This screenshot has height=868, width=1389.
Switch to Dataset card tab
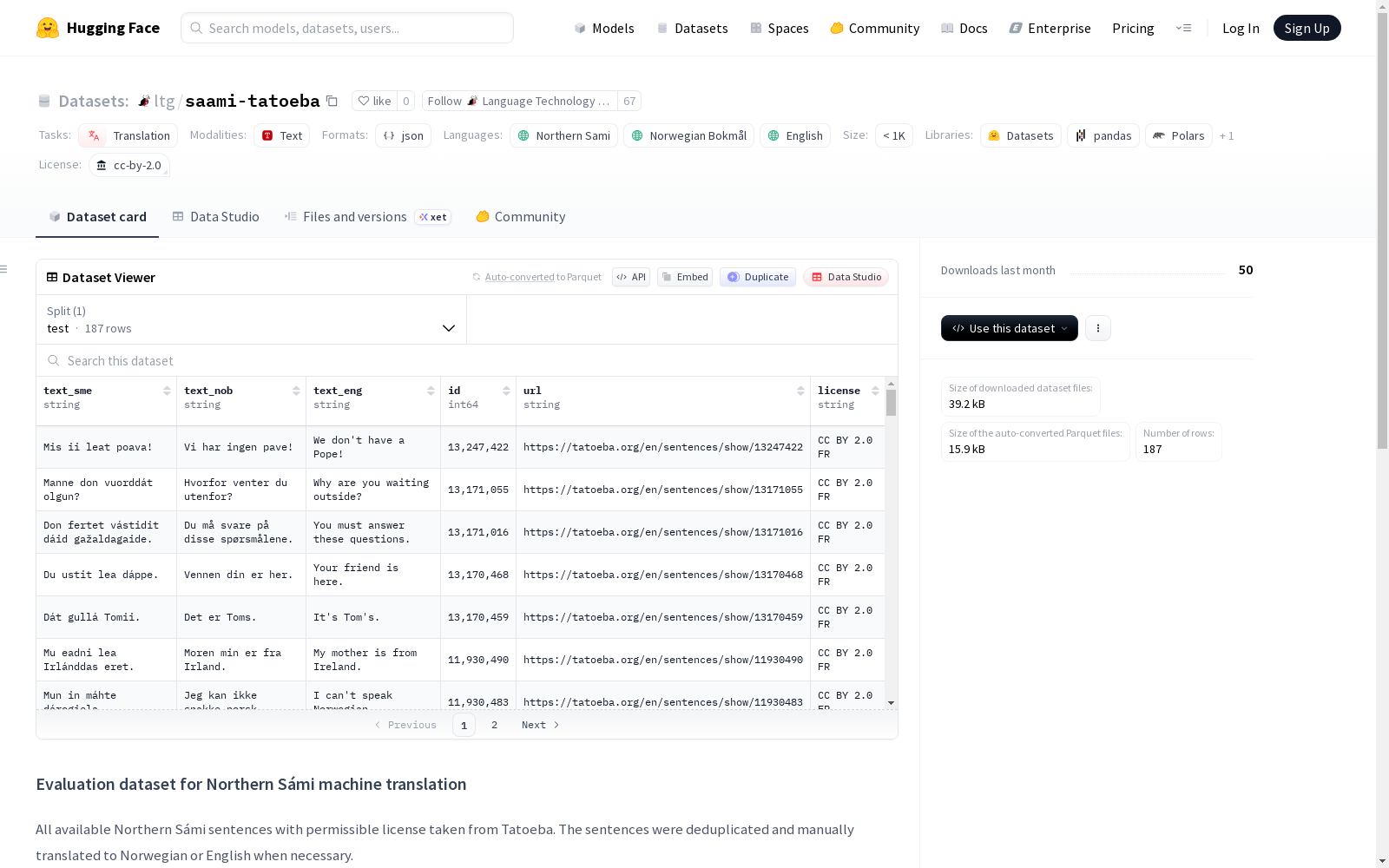click(x=97, y=217)
